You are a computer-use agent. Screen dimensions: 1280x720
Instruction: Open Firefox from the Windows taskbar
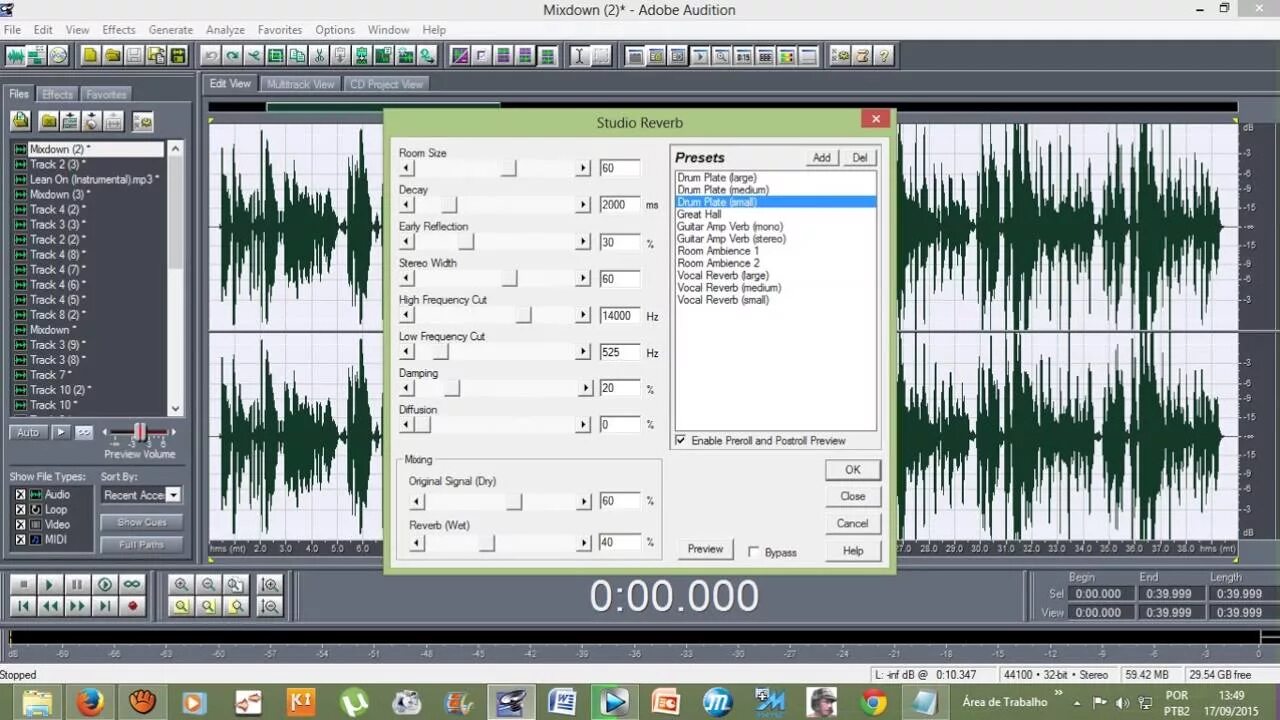point(90,702)
